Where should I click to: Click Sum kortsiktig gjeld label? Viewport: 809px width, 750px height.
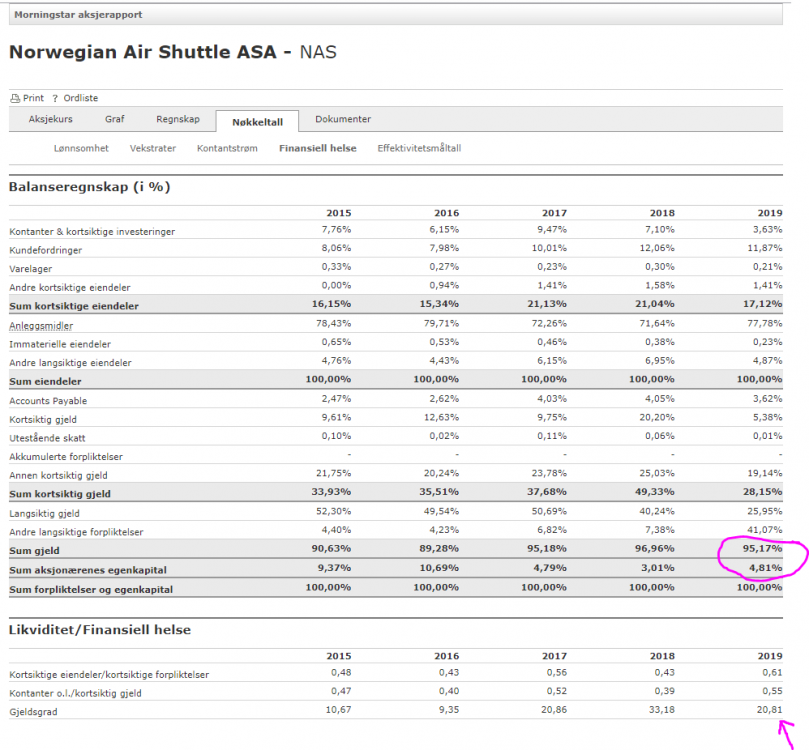[x=60, y=494]
